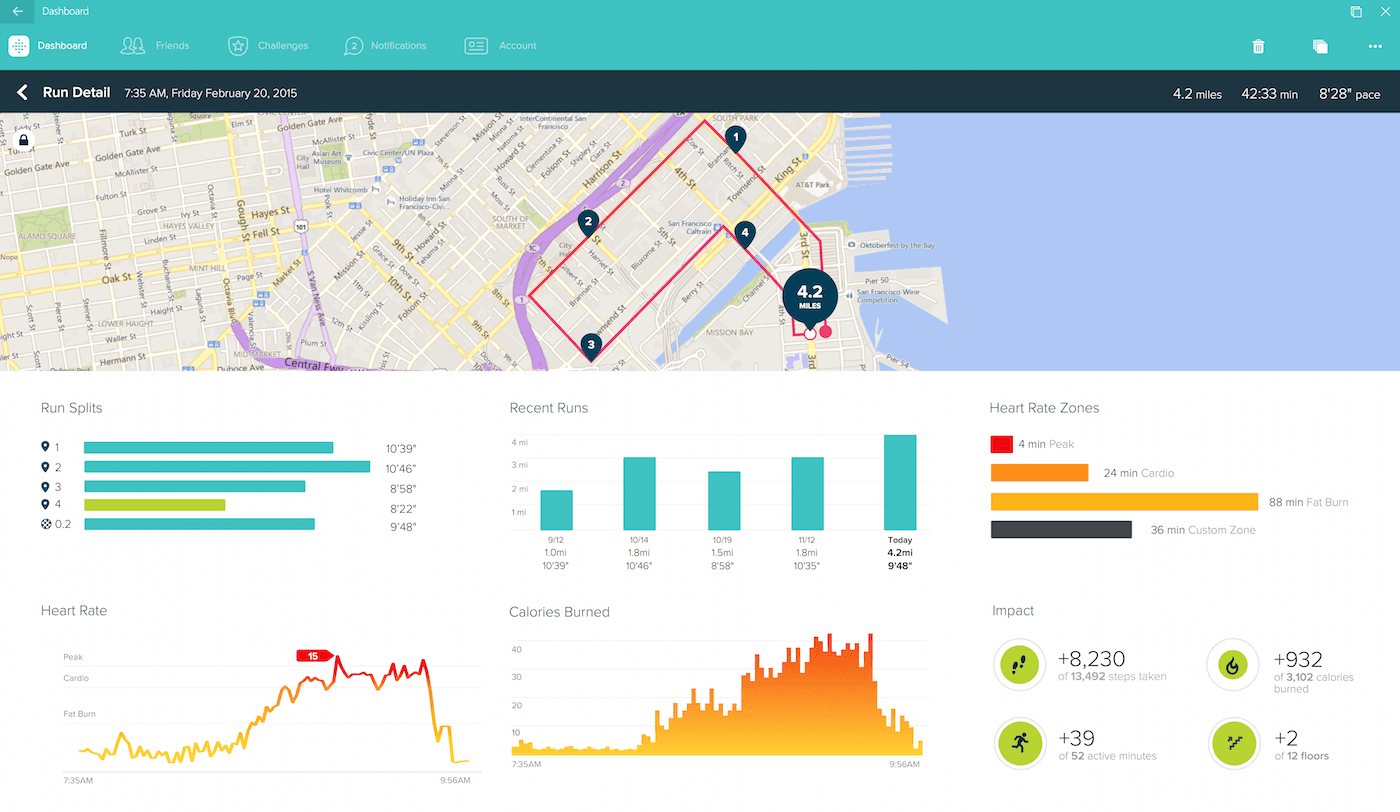
Task: Click the Fitbit logo icon
Action: point(19,46)
